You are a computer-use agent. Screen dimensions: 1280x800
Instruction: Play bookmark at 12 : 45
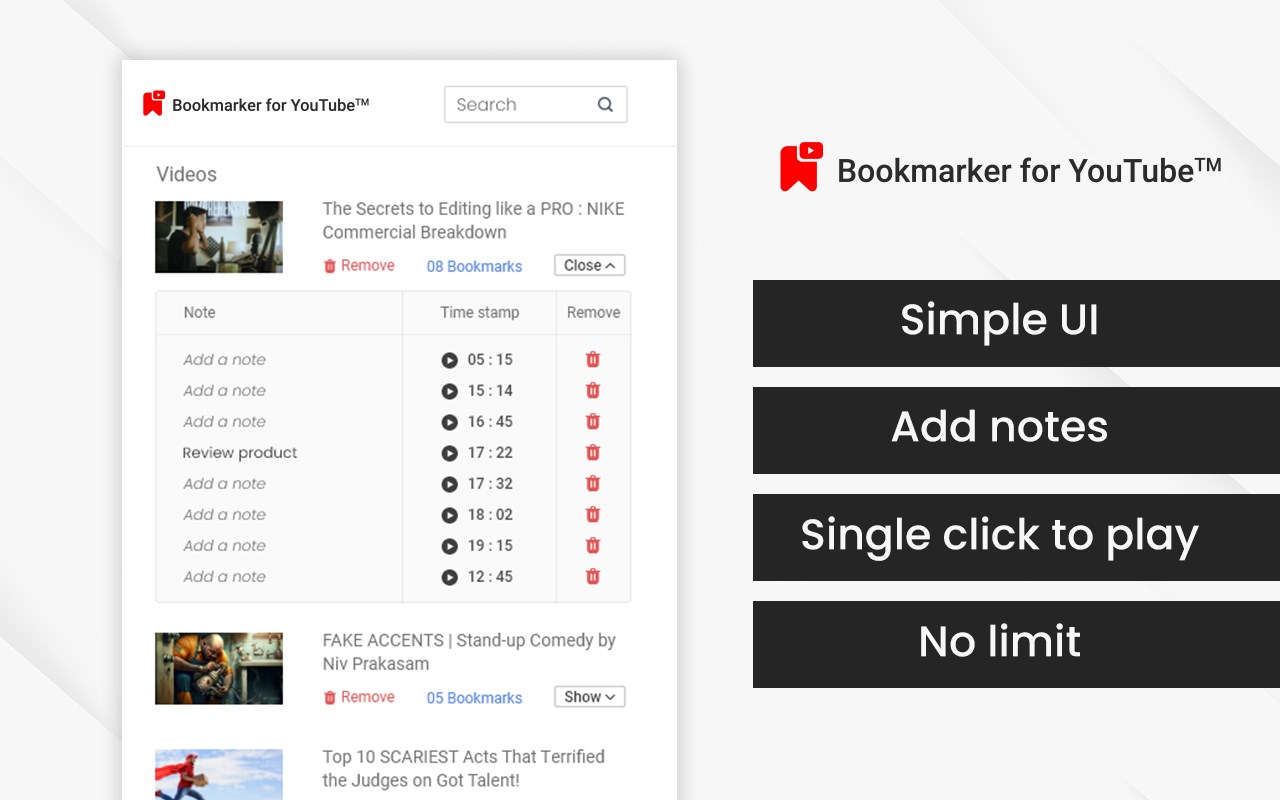(450, 577)
